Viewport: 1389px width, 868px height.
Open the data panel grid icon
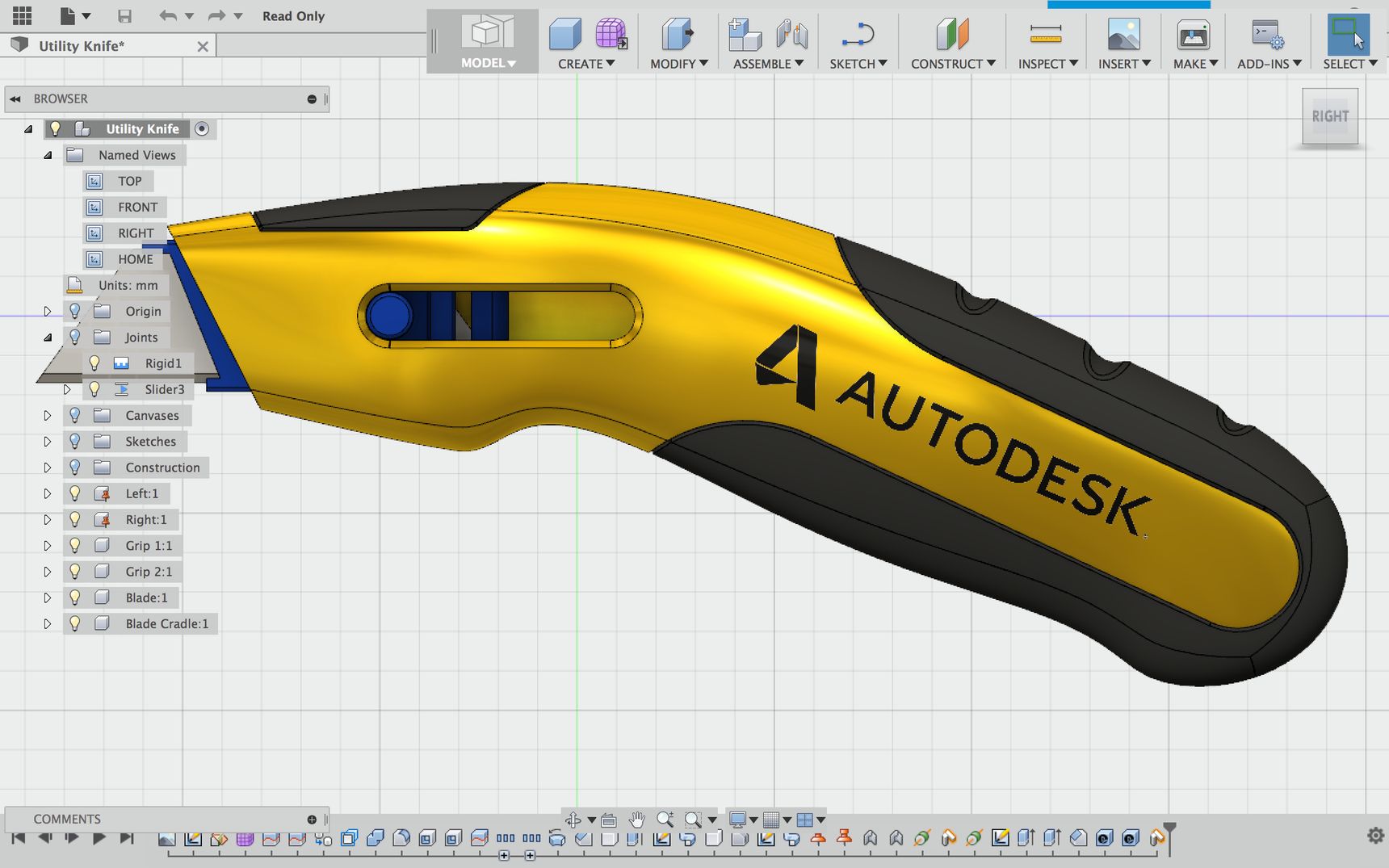[x=23, y=15]
